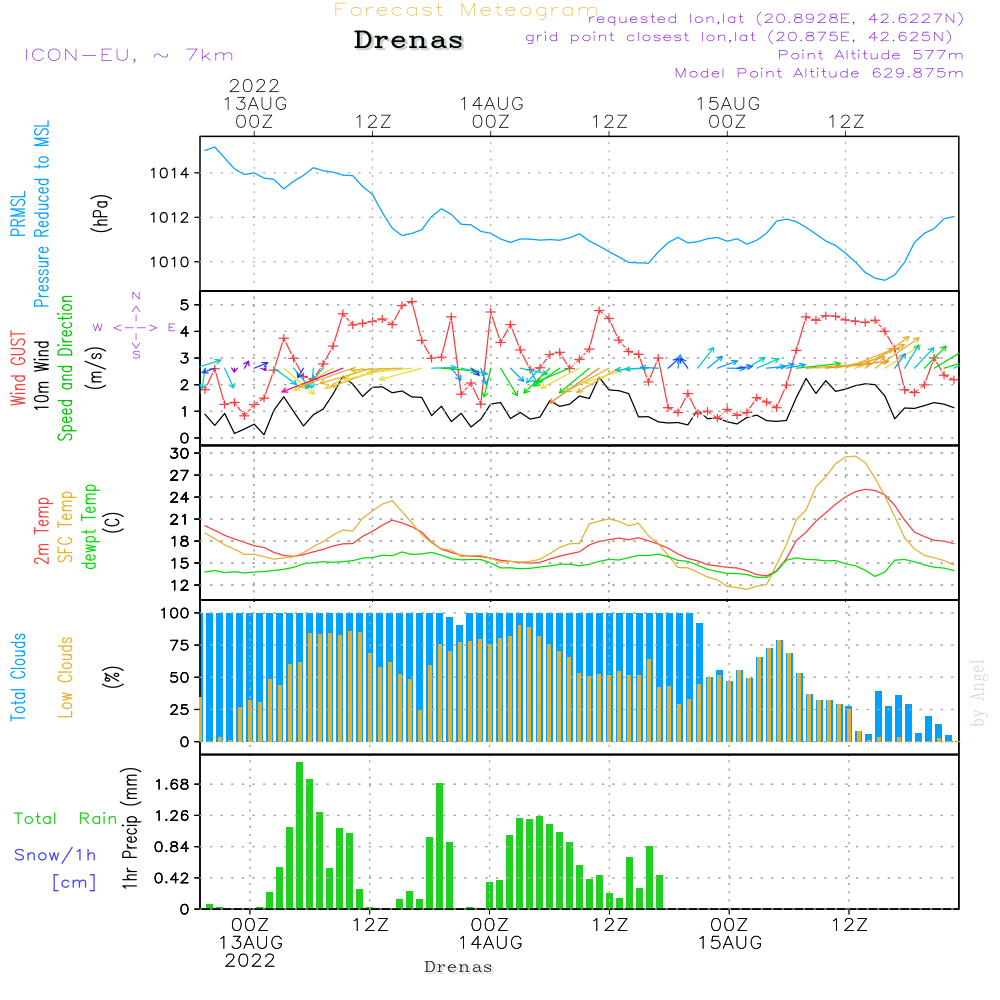Click the bold 'Drenas' chart title
This screenshot has width=1000, height=1000.
(409, 40)
